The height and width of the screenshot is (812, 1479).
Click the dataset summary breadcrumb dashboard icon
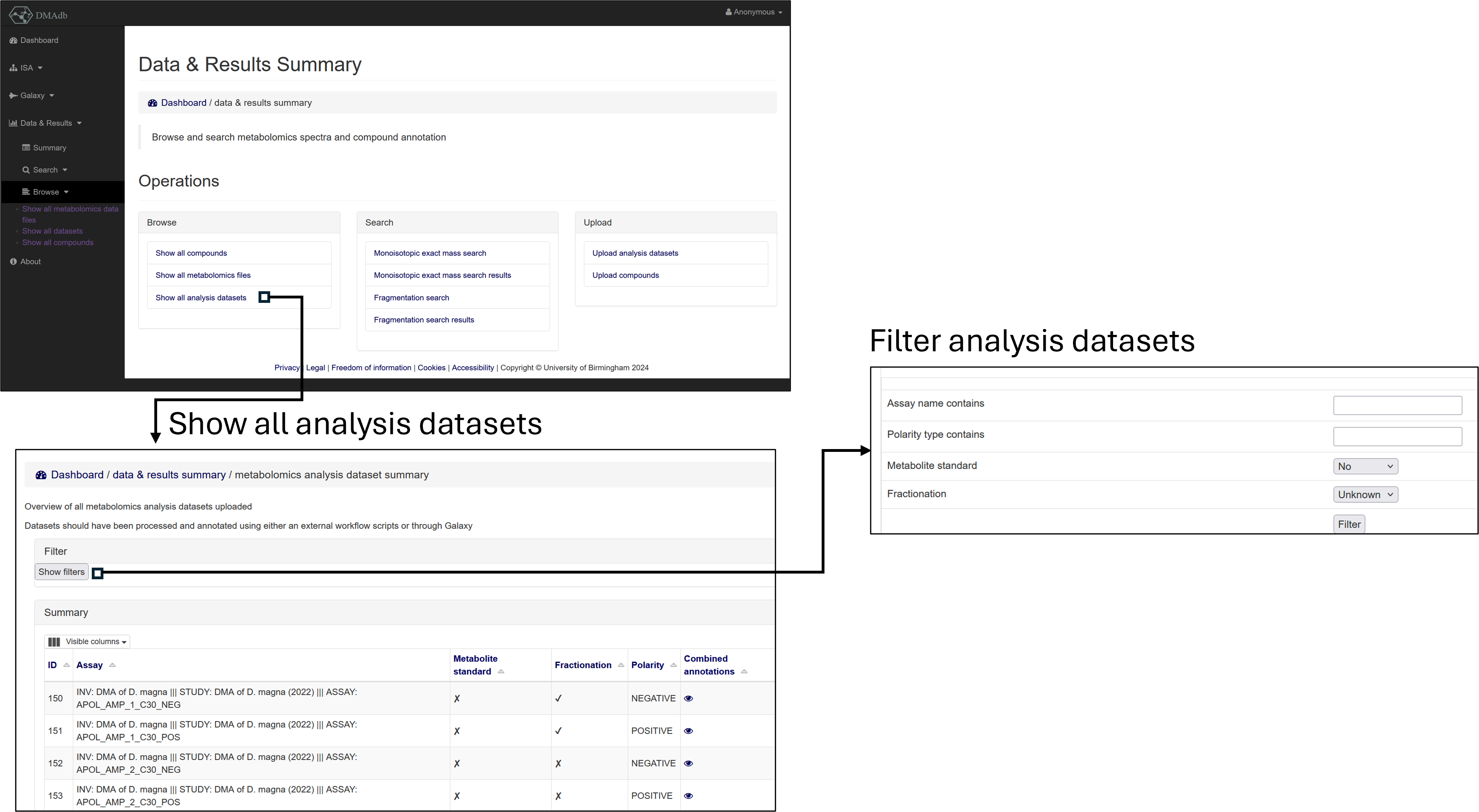[41, 475]
